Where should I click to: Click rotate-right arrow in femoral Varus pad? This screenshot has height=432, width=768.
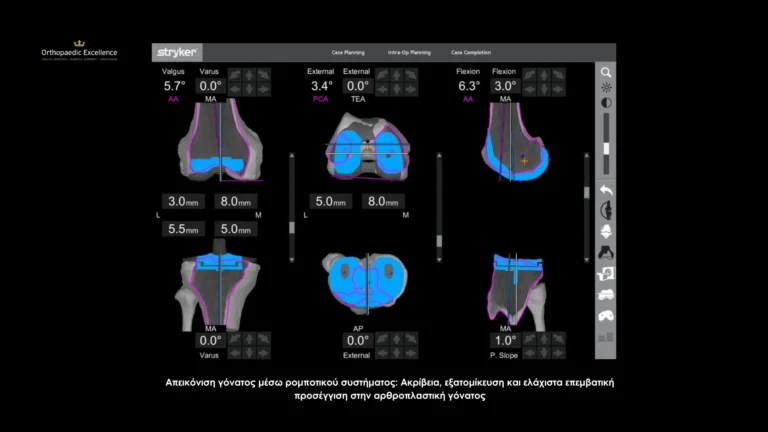click(x=264, y=75)
